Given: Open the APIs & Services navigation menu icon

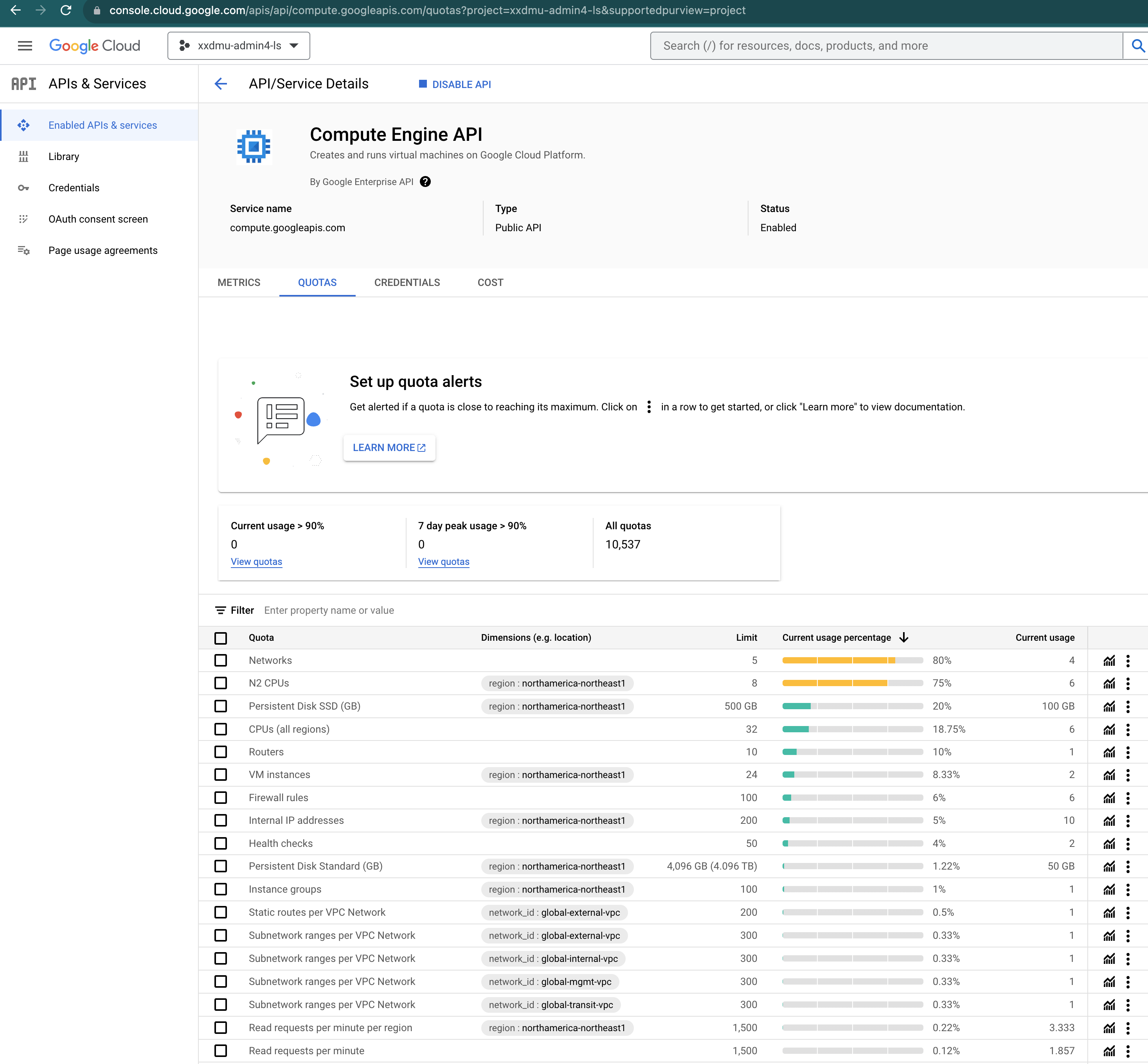Looking at the screenshot, I should pos(23,83).
